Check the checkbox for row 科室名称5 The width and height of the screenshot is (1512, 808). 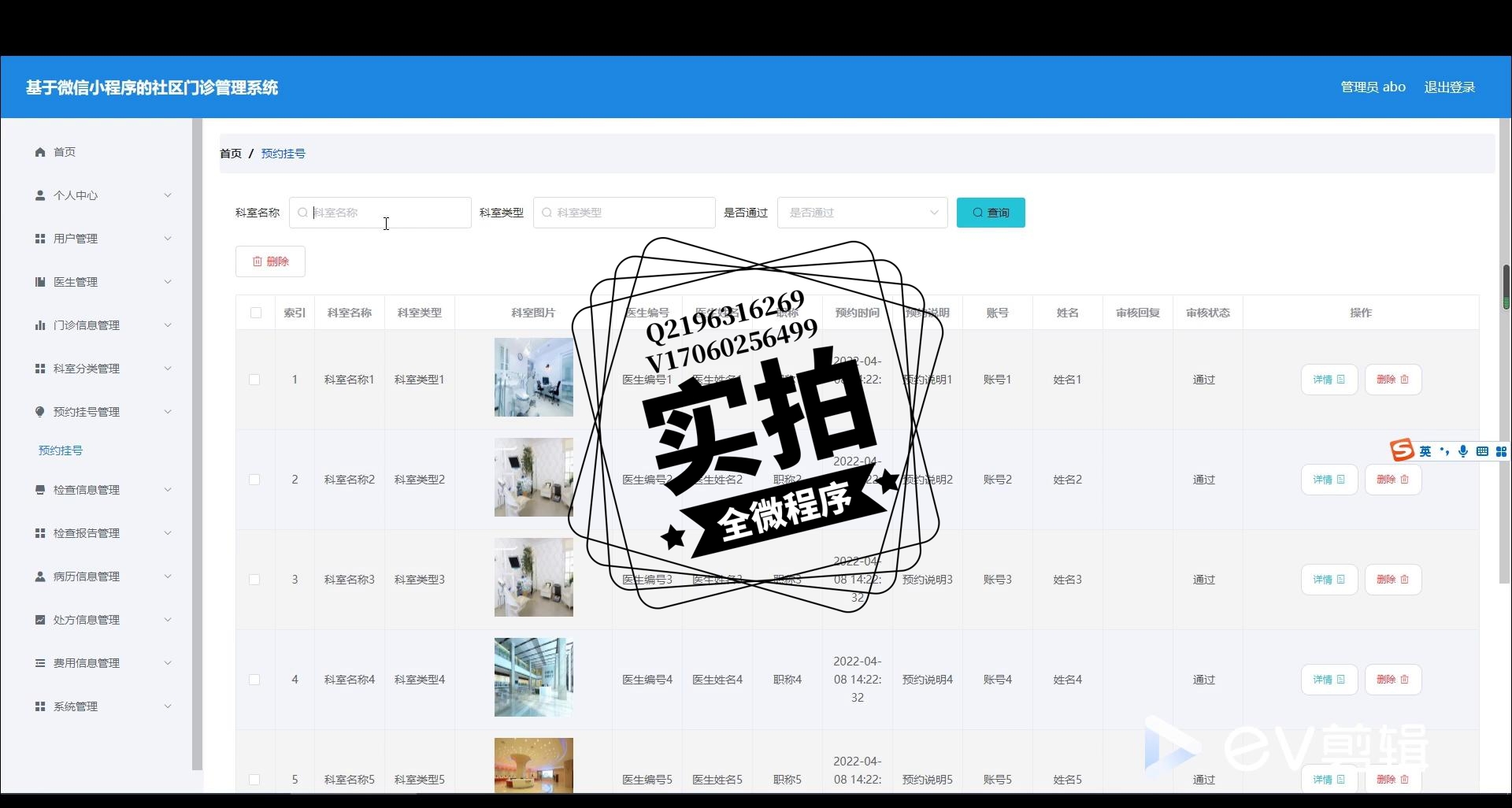click(x=254, y=780)
